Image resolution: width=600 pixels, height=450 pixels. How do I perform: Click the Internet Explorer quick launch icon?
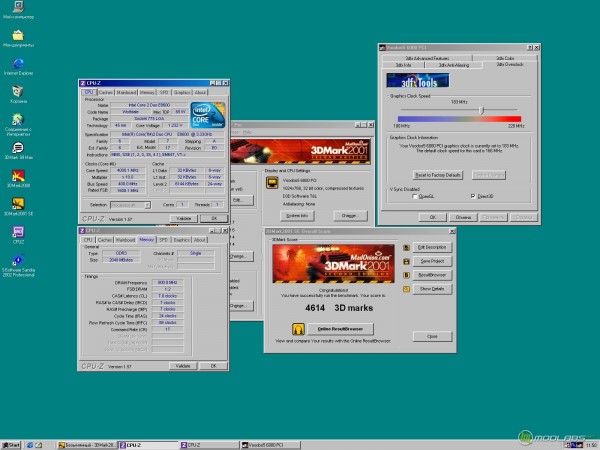coord(30,445)
